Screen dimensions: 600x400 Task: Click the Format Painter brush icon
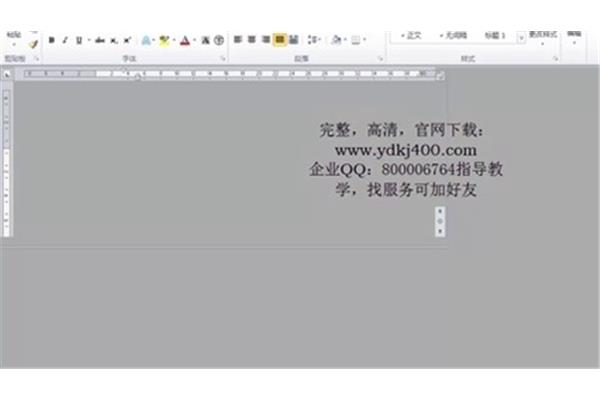pyautogui.click(x=33, y=43)
